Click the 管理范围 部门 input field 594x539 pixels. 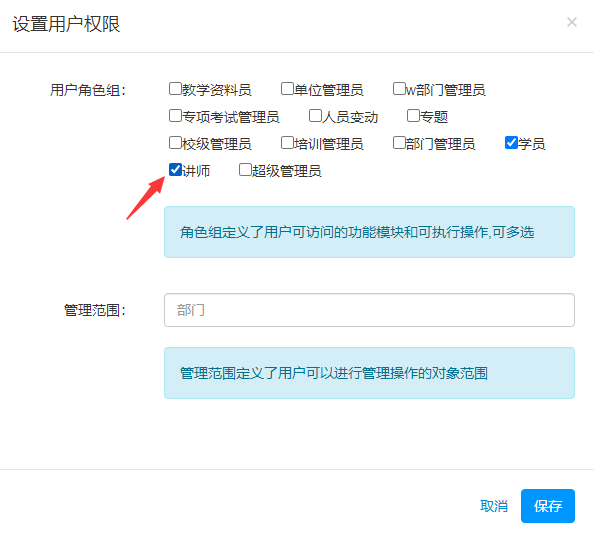click(369, 310)
